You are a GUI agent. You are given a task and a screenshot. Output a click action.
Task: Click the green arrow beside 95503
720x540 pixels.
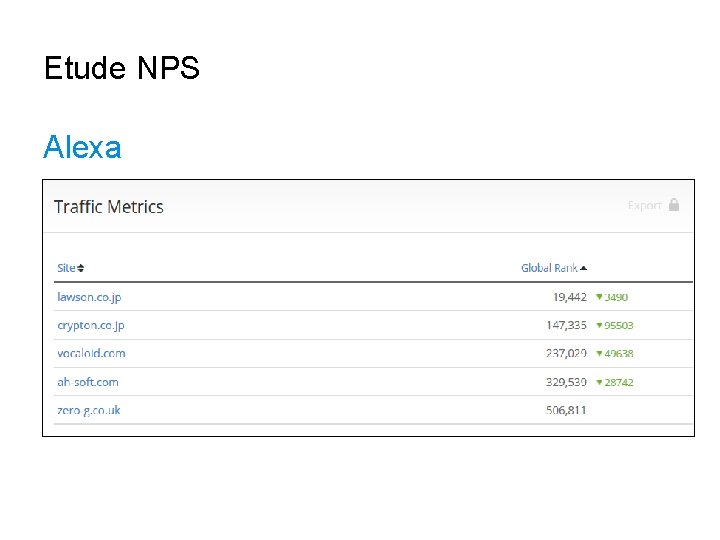click(x=599, y=325)
